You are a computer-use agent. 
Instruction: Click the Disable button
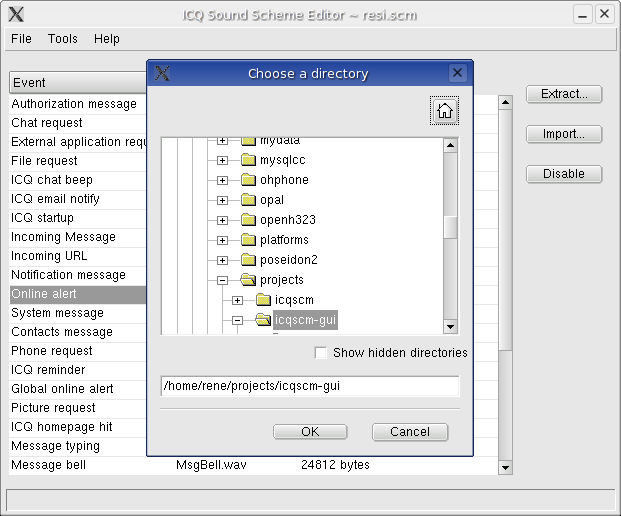click(564, 174)
